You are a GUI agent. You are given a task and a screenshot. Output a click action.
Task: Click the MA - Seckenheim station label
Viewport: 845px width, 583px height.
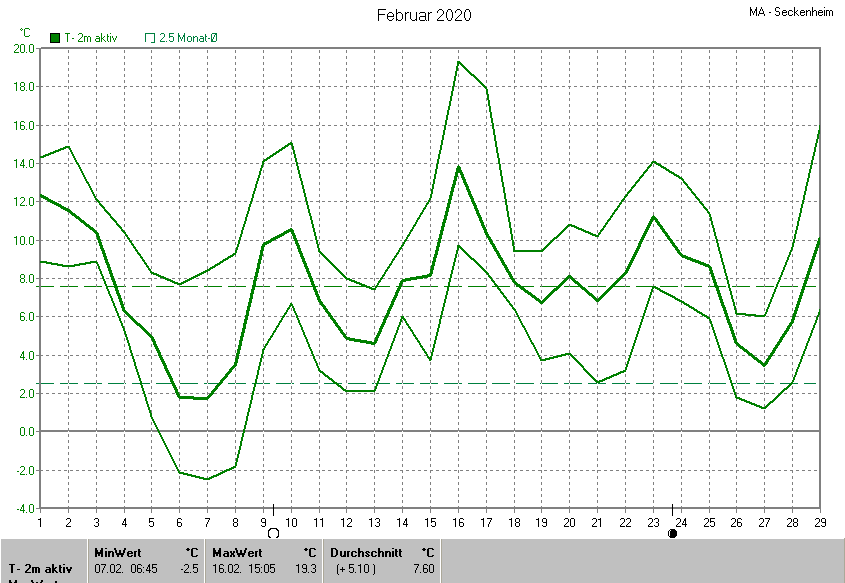795,13
